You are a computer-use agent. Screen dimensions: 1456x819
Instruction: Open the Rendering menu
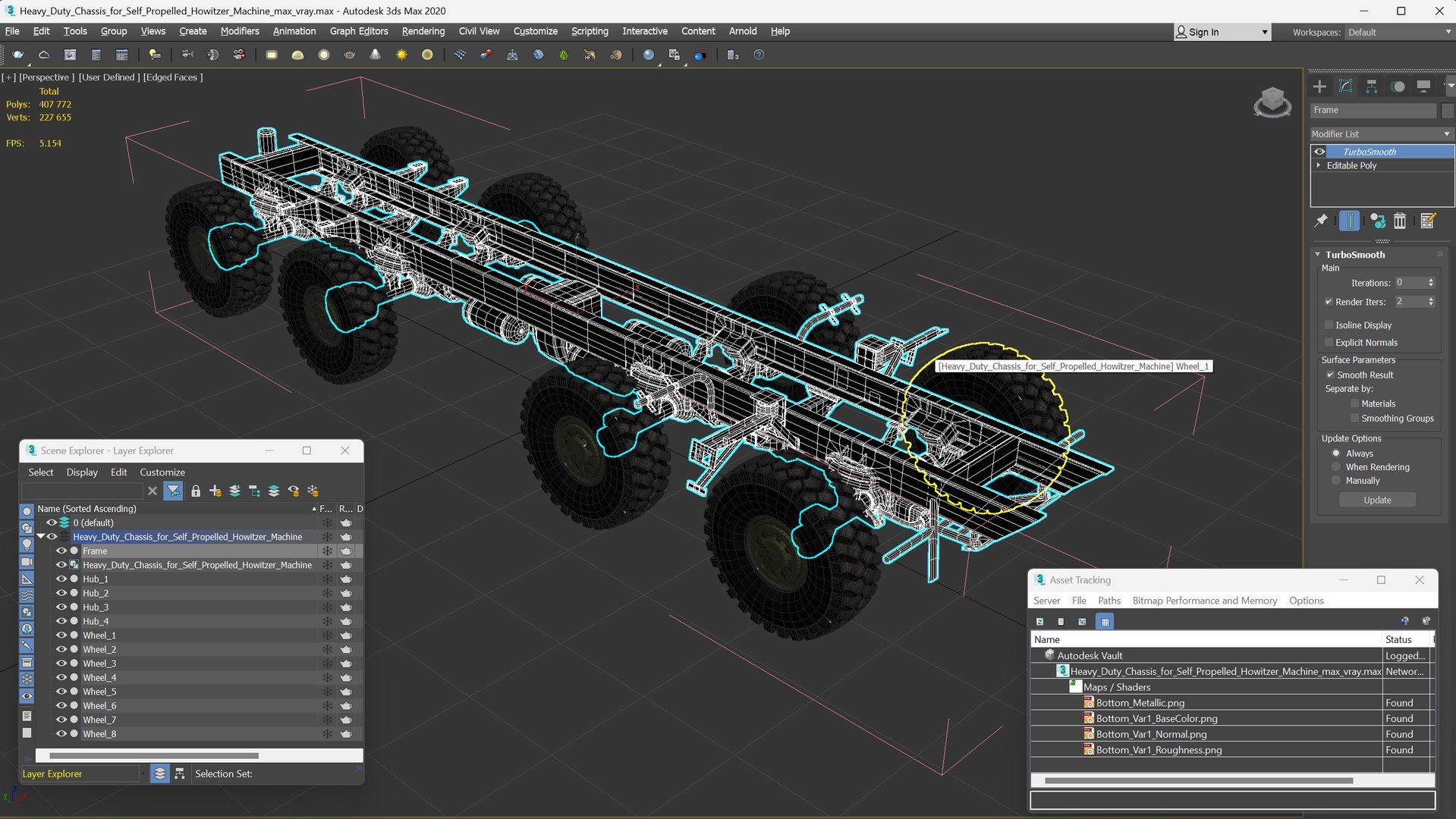[423, 31]
